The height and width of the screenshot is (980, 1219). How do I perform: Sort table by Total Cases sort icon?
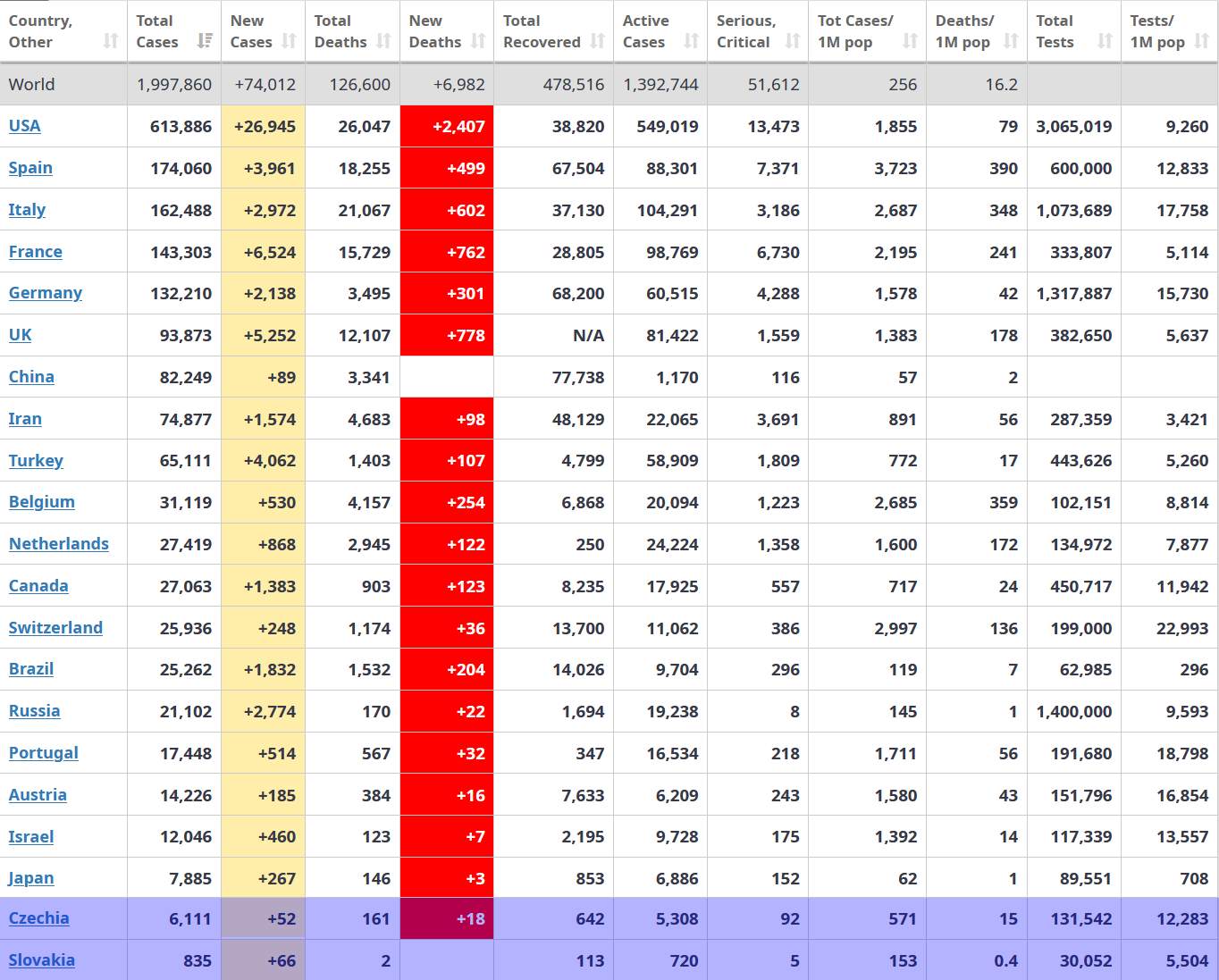tap(205, 41)
